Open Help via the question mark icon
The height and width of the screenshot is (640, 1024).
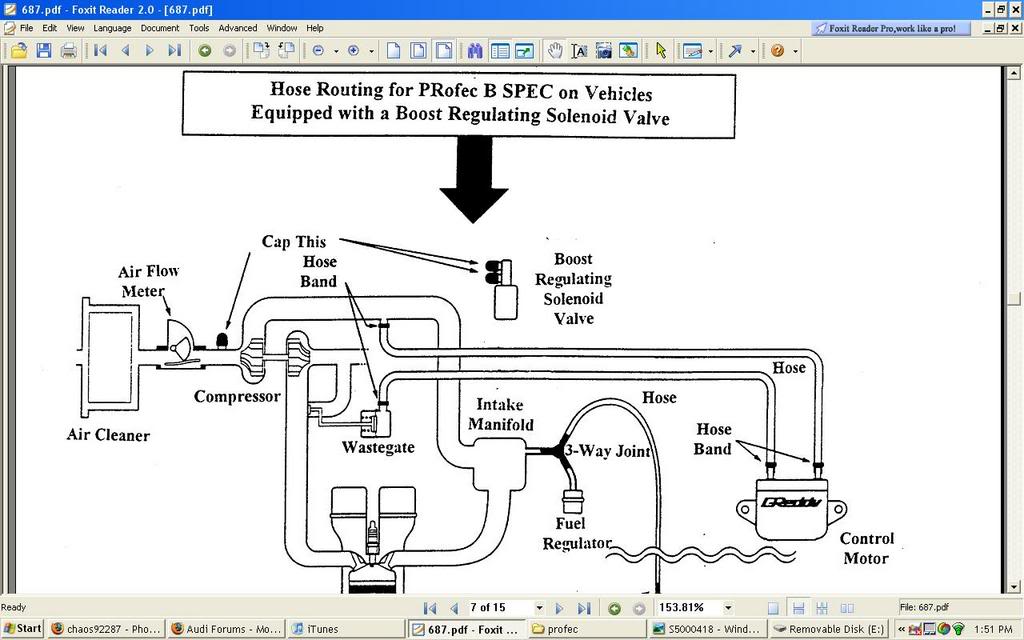coord(777,50)
